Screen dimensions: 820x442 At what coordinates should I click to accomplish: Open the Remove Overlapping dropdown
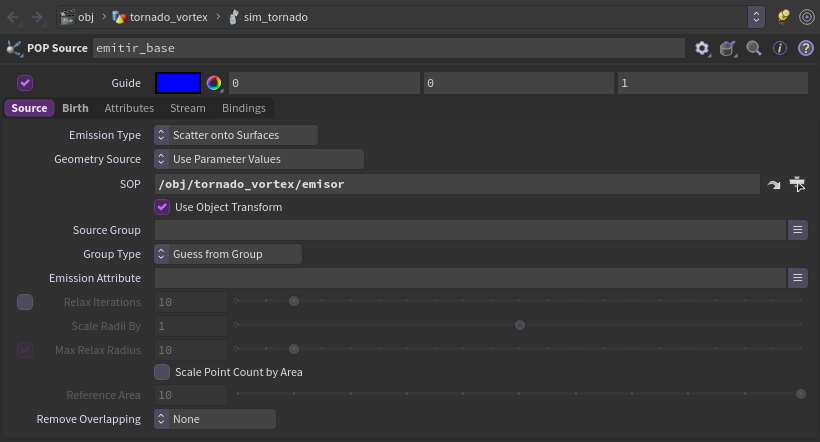point(215,420)
